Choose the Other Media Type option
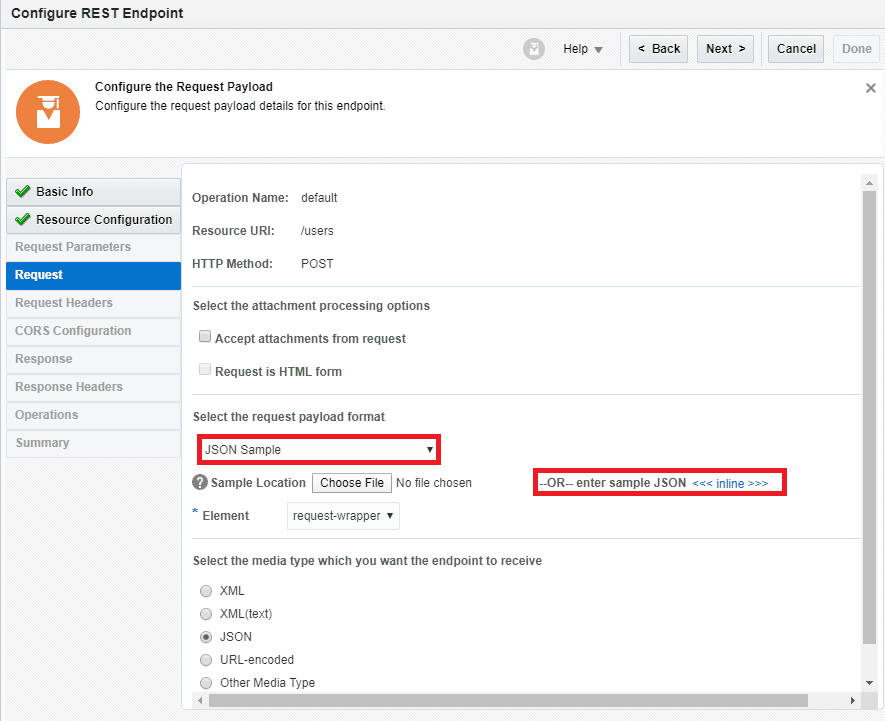The height and width of the screenshot is (721, 885). pos(205,682)
